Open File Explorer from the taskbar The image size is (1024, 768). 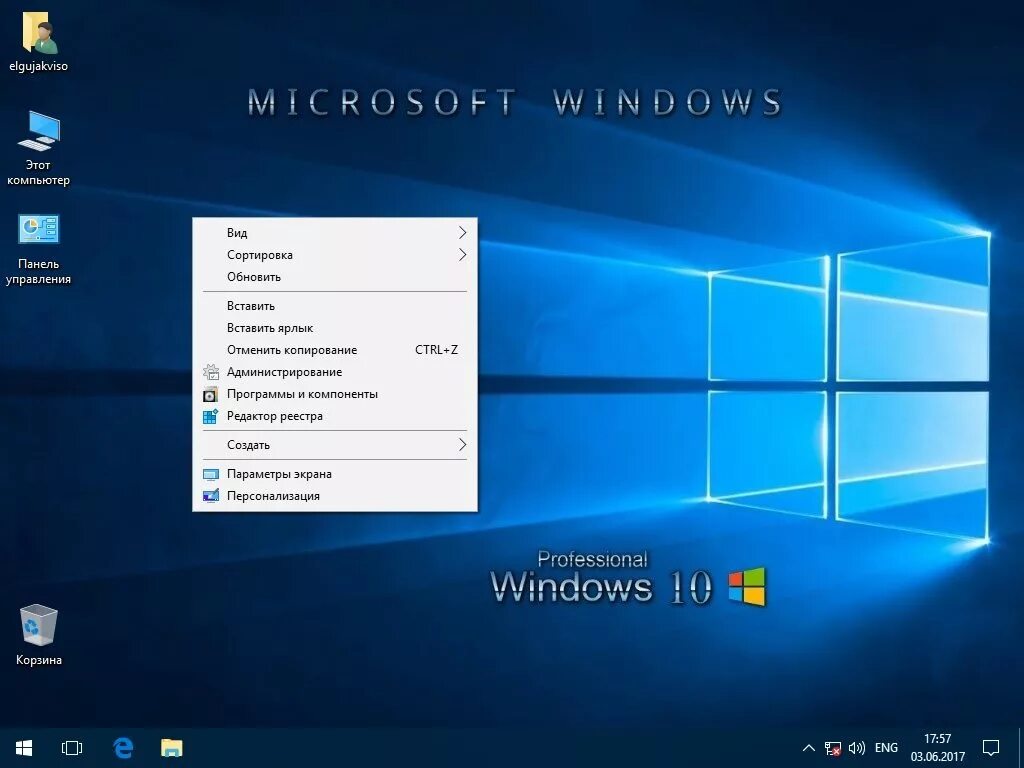171,747
